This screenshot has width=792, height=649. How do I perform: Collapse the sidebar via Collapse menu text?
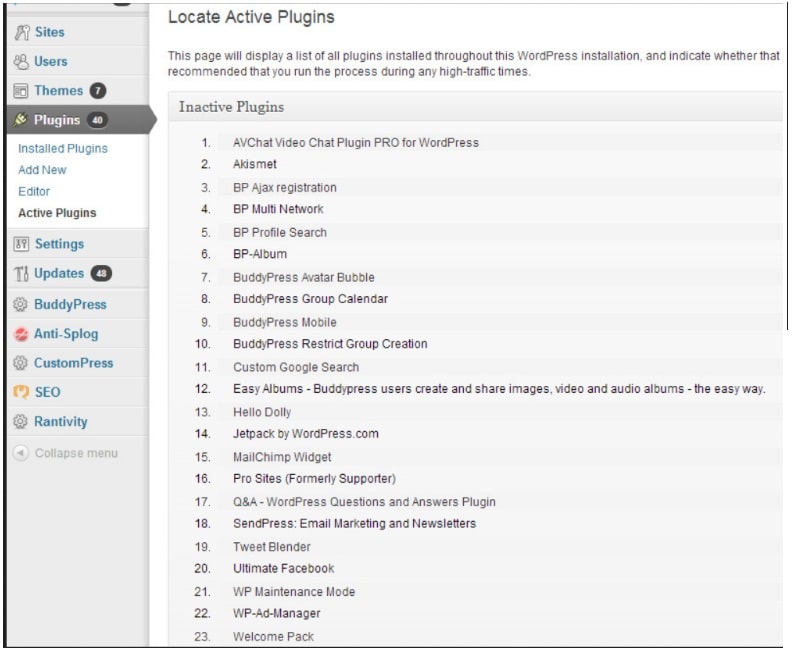(76, 453)
